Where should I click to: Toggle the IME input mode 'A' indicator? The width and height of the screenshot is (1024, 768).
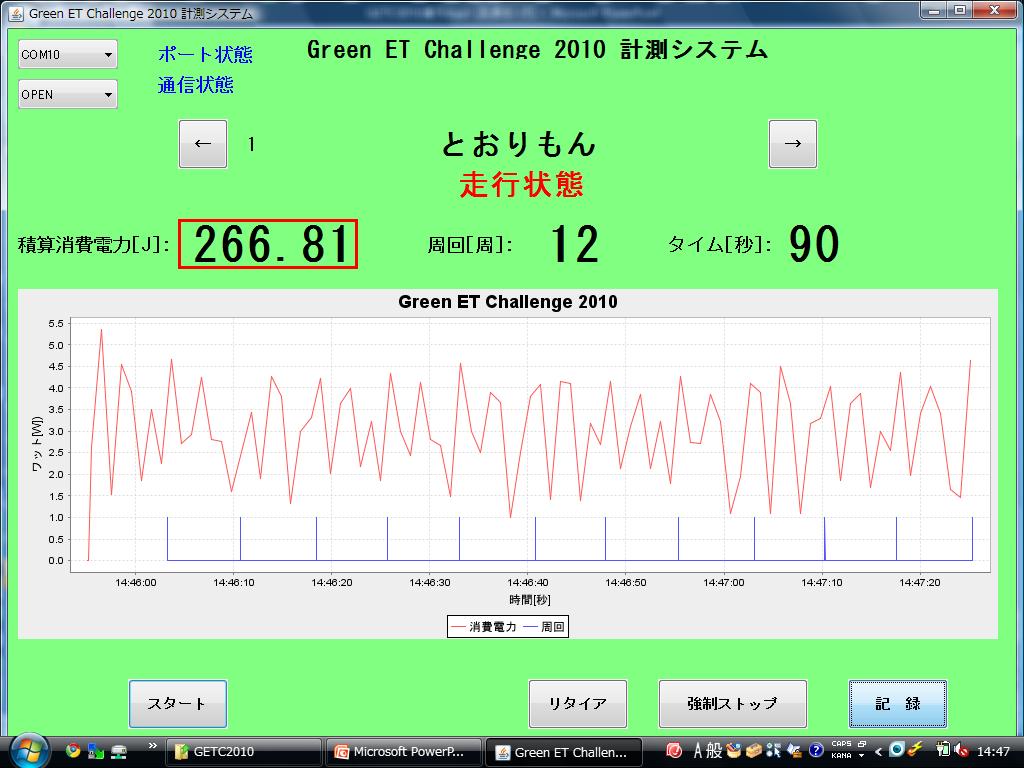coord(699,750)
